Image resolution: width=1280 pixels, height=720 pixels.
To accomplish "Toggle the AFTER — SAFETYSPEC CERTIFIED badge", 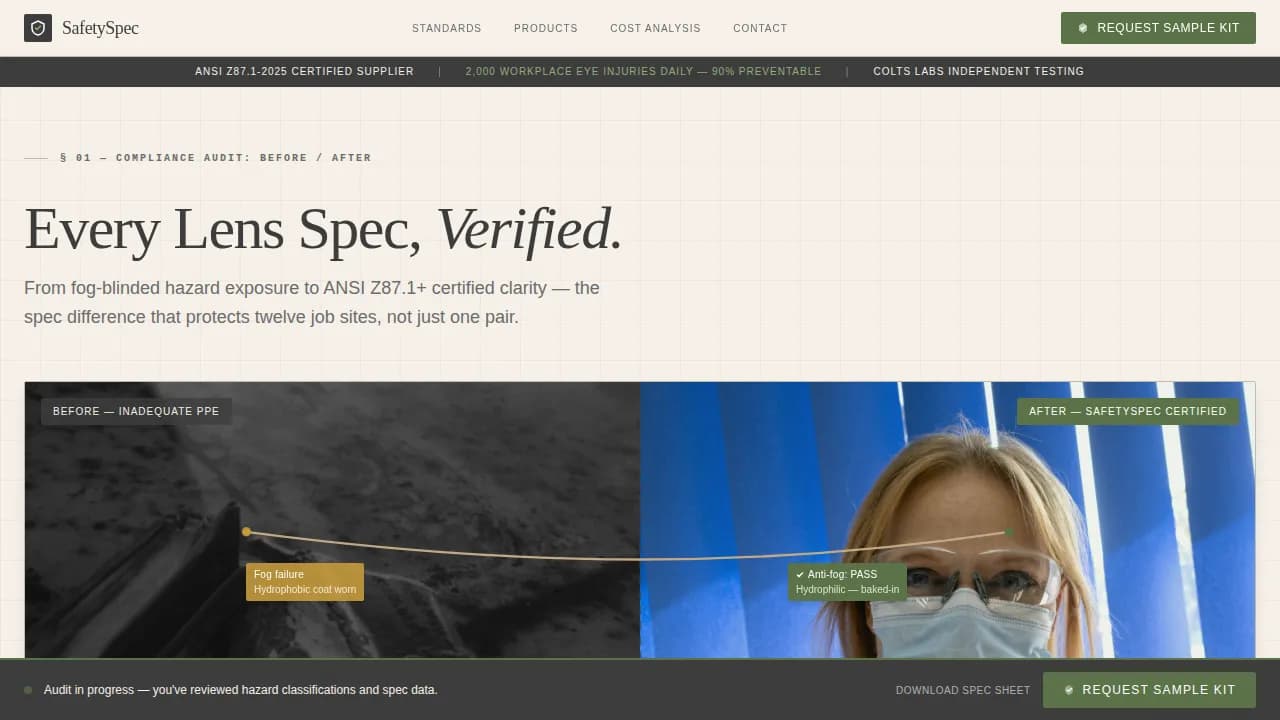I will pos(1128,411).
